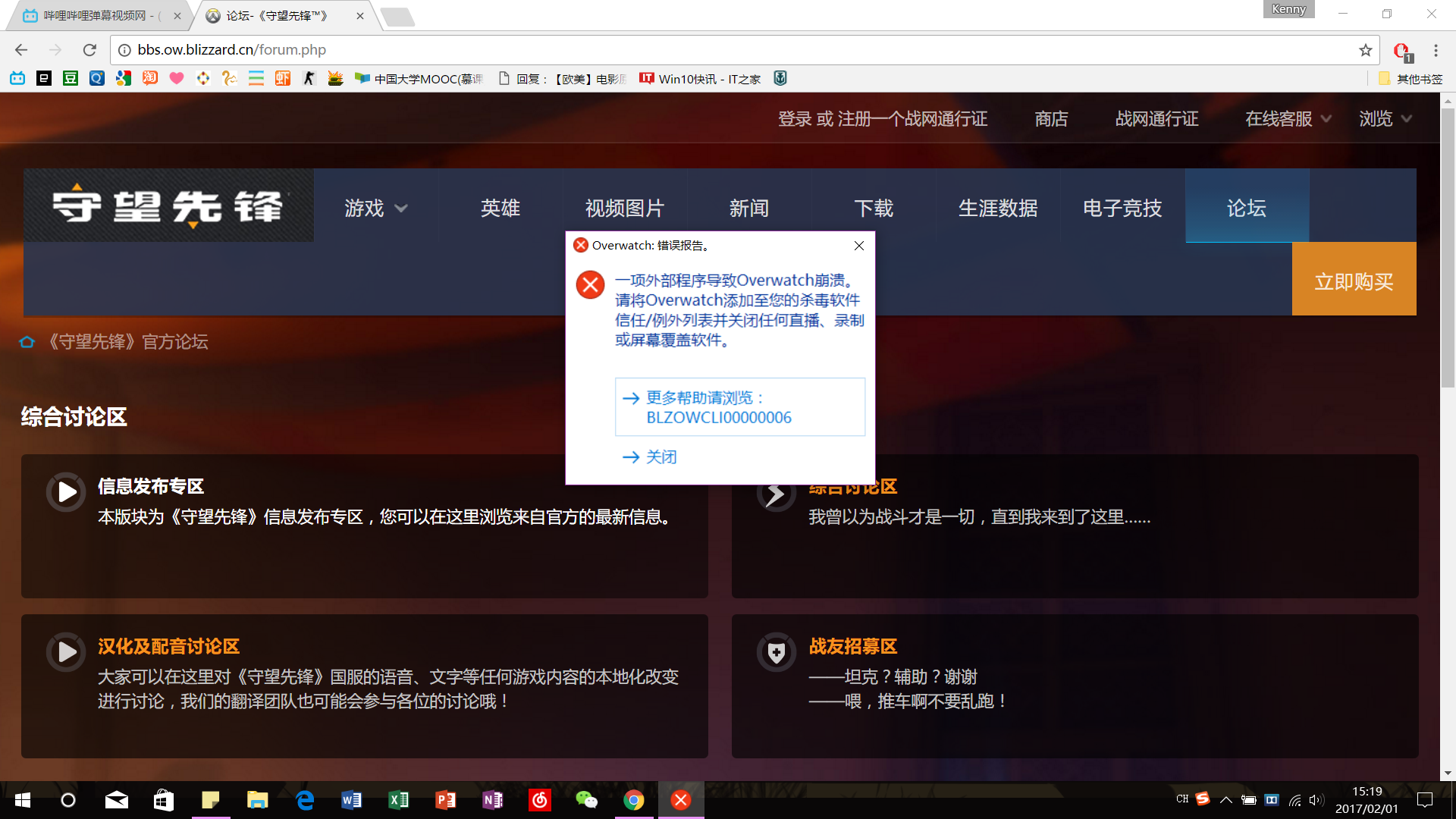Viewport: 1456px width, 819px height.
Task: Open the 商店 link in top bar
Action: coord(1051,119)
